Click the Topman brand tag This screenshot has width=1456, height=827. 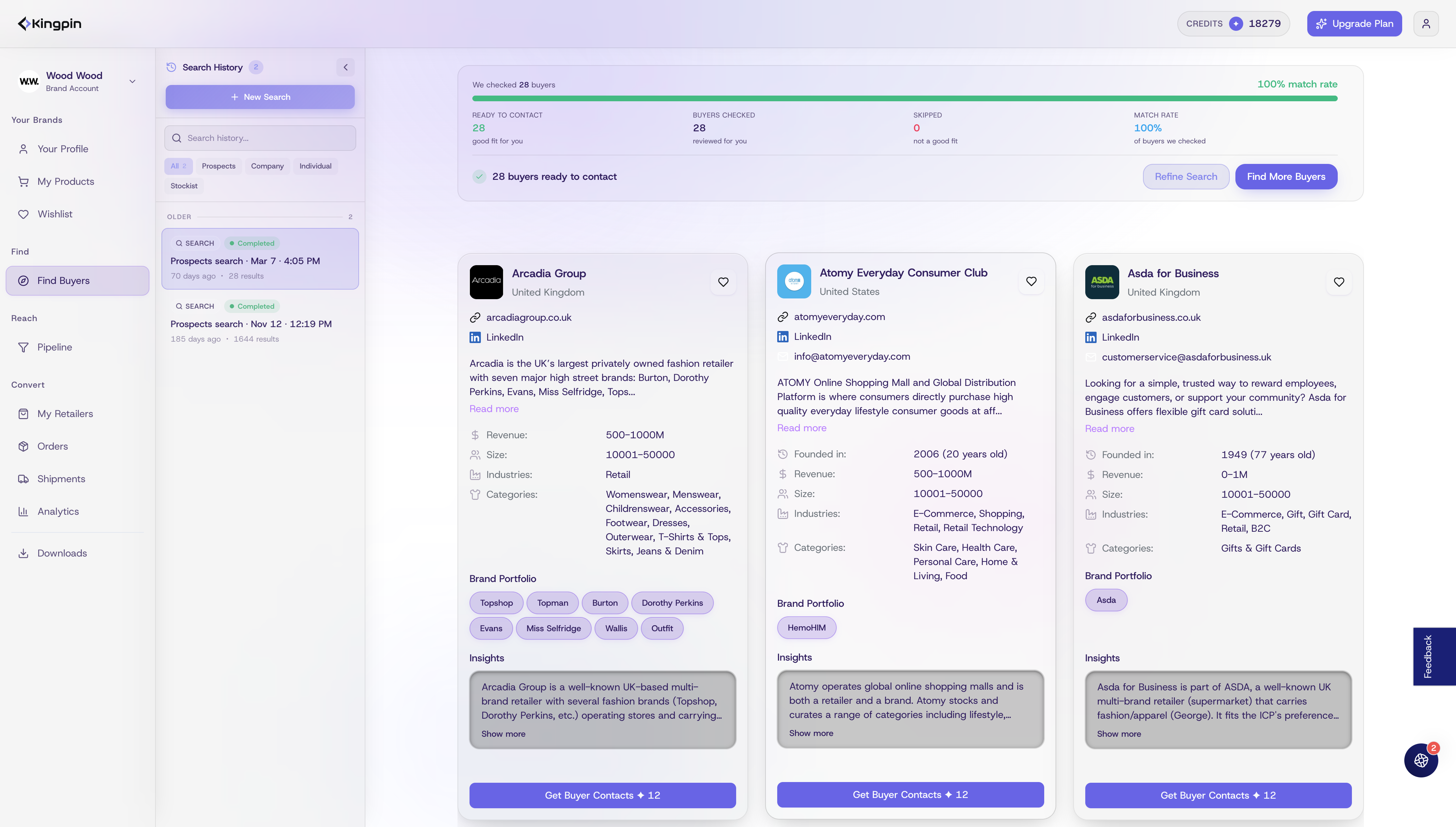pyautogui.click(x=552, y=603)
